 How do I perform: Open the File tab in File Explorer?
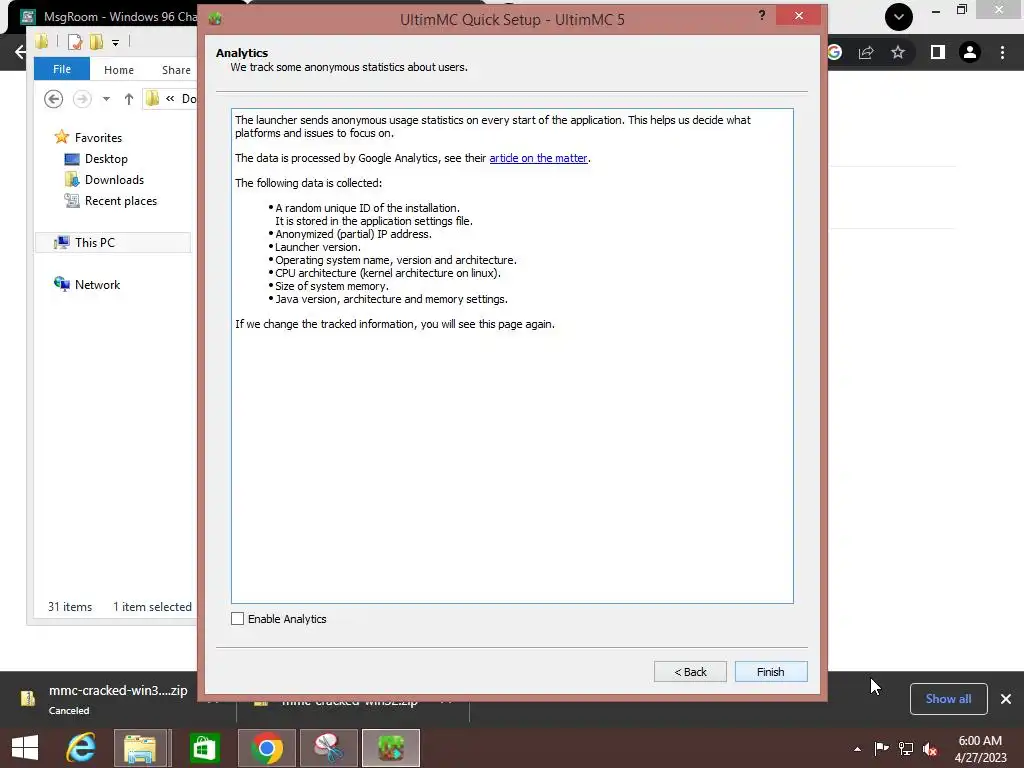click(x=61, y=69)
